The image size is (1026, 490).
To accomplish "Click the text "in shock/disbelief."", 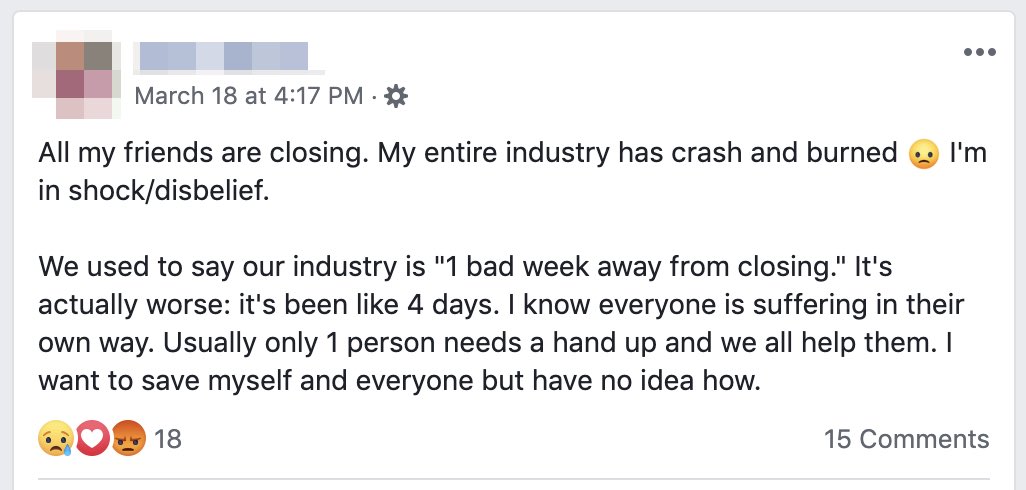I will pos(154,191).
